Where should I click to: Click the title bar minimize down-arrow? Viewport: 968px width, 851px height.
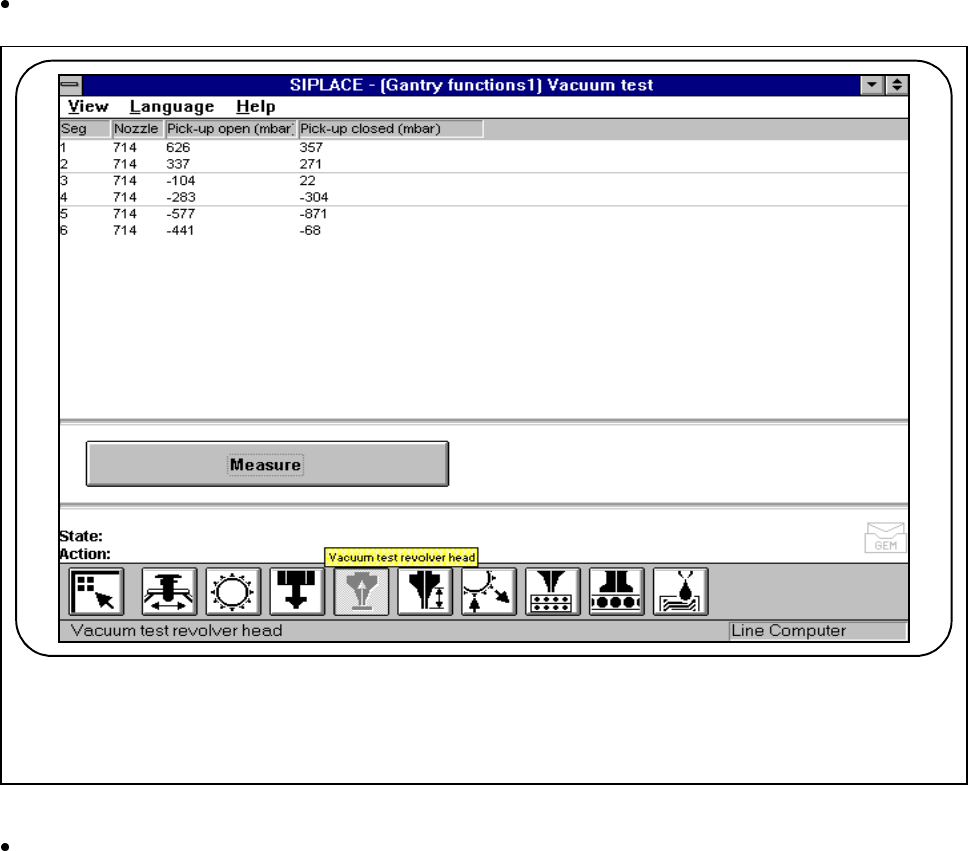[872, 85]
